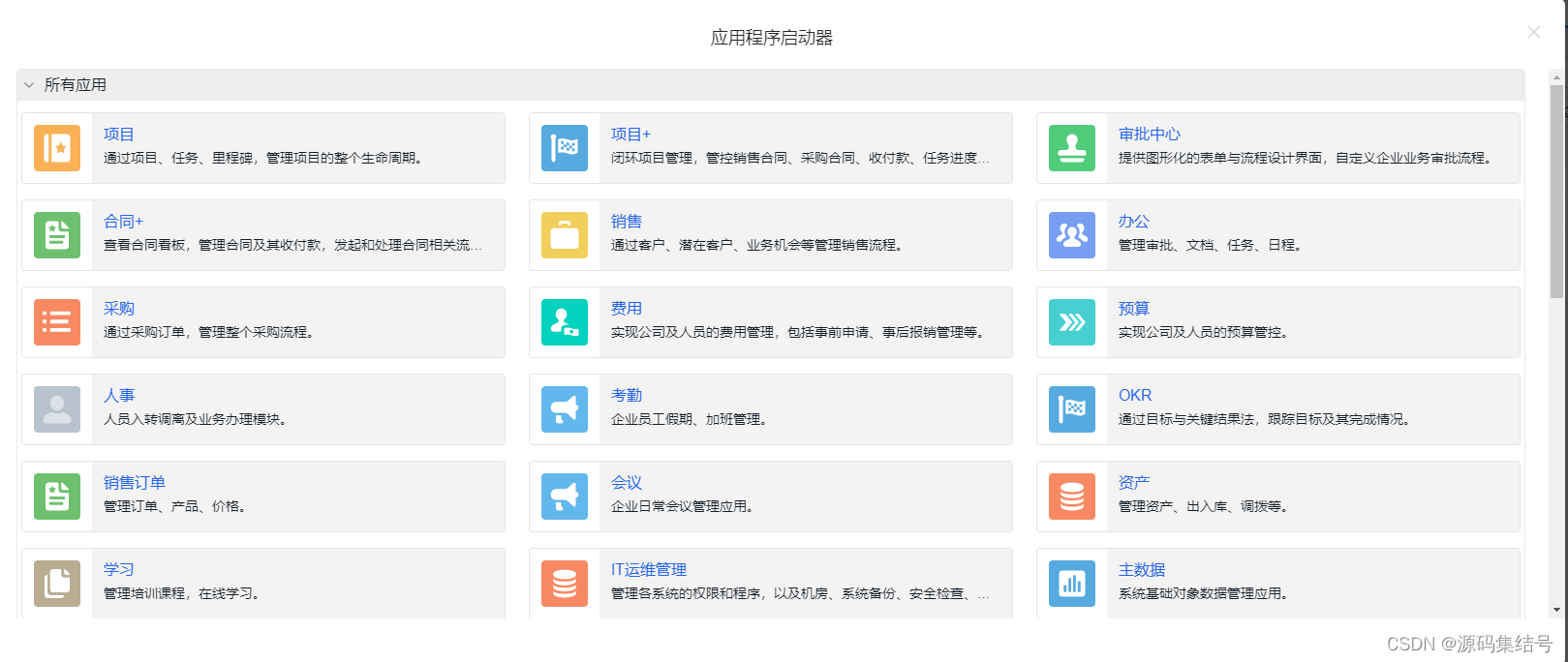Screen dimensions: 1568x662
Task: Launch the 考勤 app link
Action: point(627,396)
